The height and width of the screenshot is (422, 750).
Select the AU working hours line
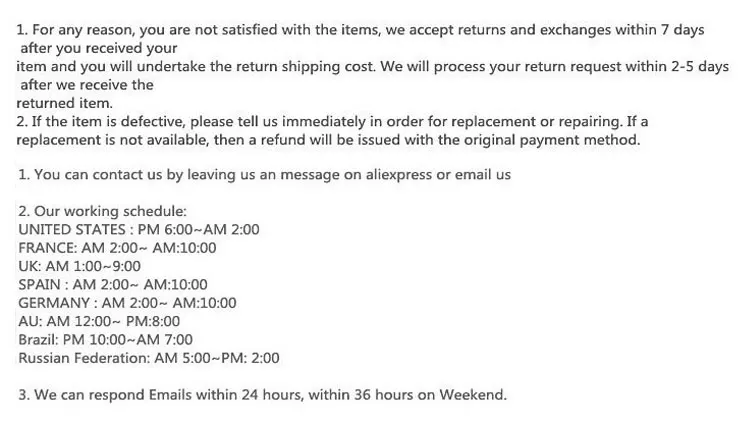(99, 321)
